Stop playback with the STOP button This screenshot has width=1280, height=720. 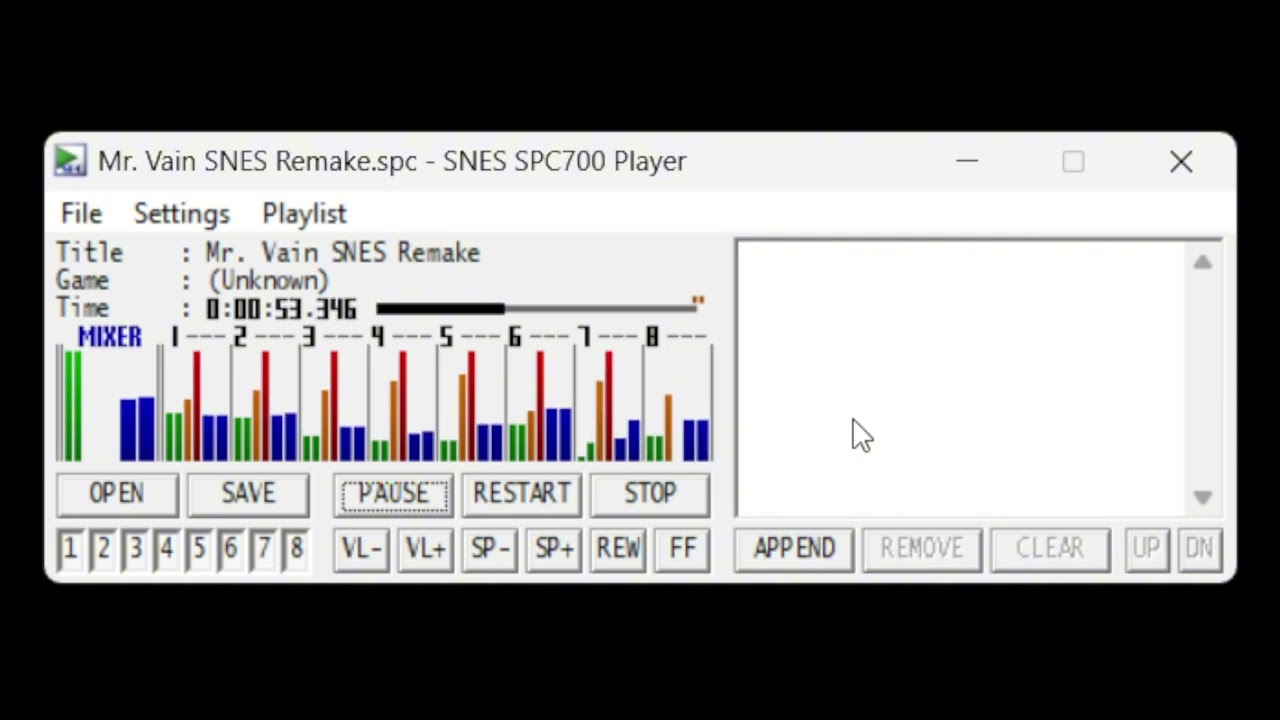[650, 494]
